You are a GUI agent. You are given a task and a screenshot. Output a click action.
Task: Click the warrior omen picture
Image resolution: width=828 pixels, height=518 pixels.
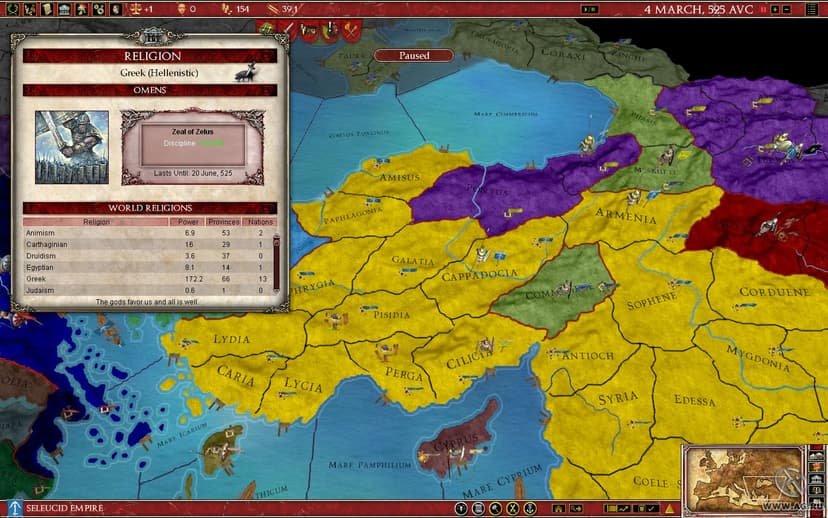click(x=72, y=147)
